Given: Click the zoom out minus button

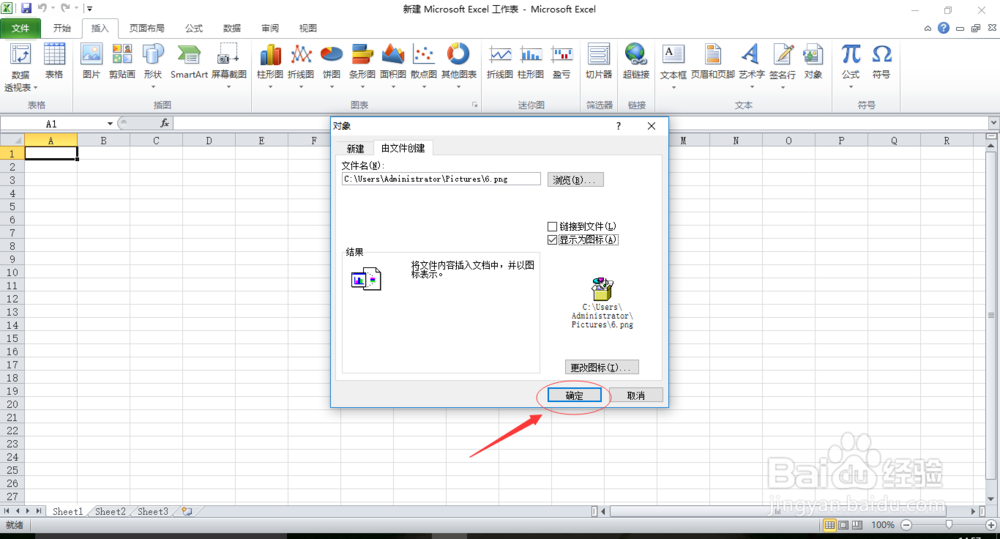Looking at the screenshot, I should [x=906, y=525].
